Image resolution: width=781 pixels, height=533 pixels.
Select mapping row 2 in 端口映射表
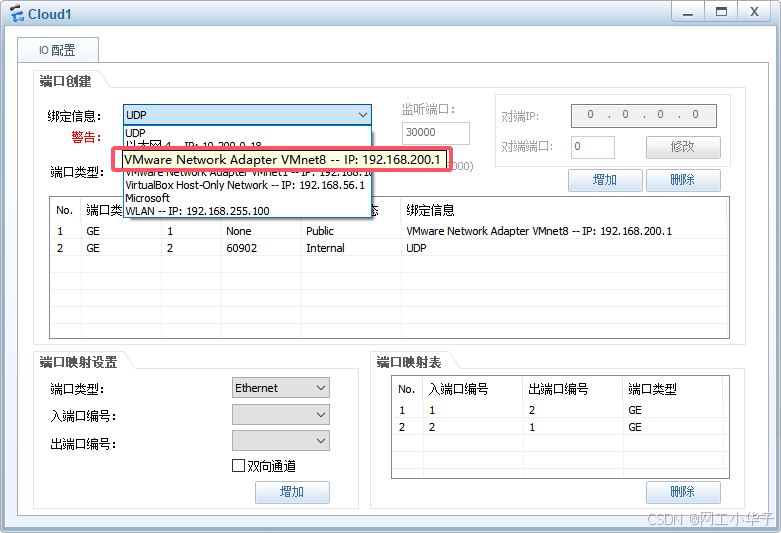pyautogui.click(x=560, y=427)
